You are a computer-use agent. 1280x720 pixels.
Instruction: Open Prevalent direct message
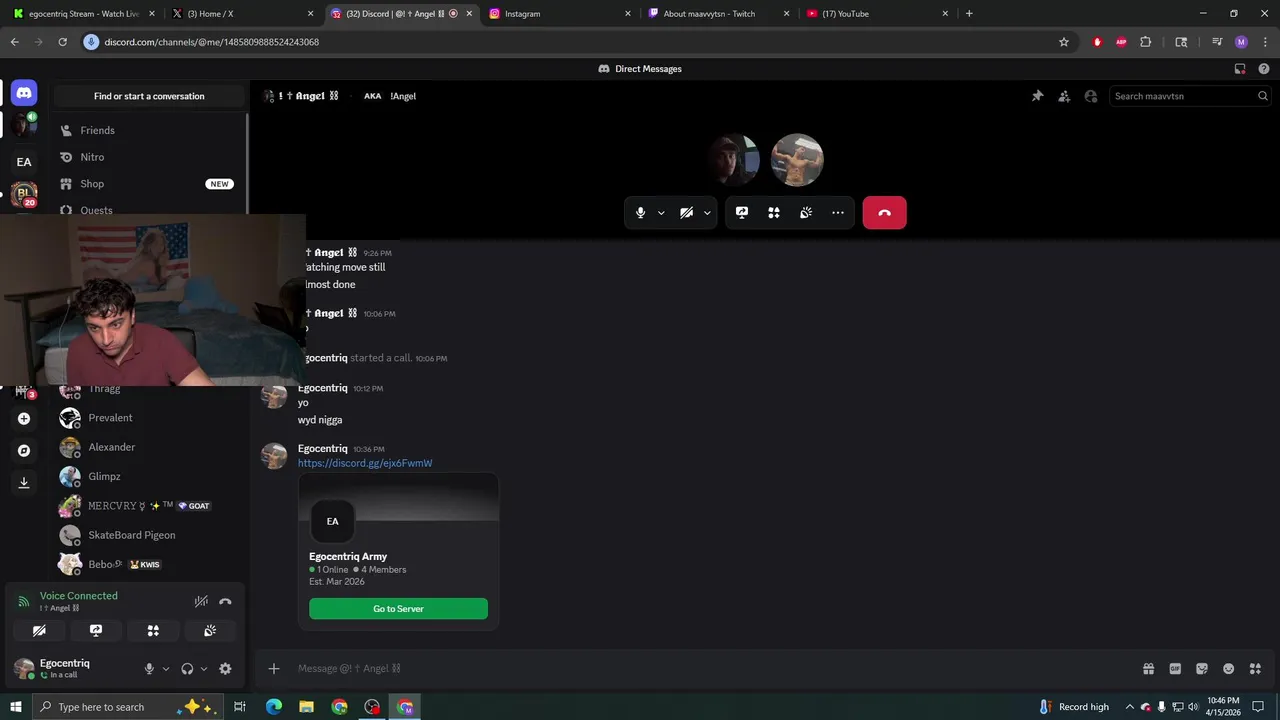[149, 418]
